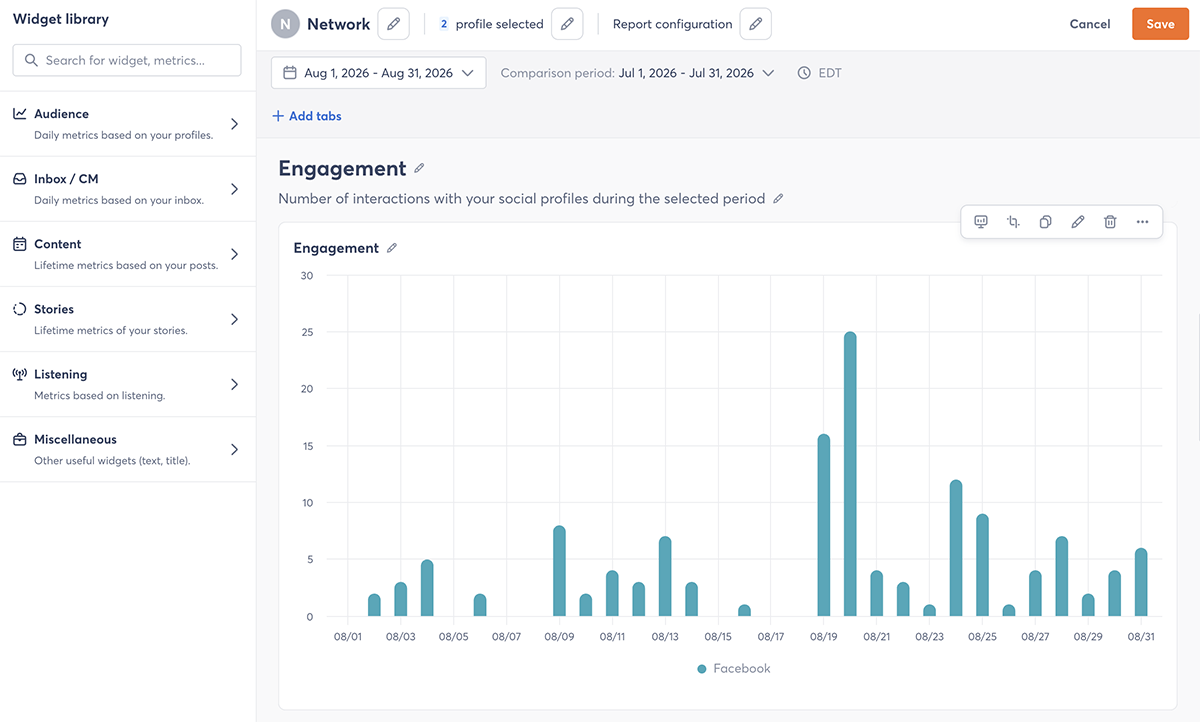
Task: Click the Network avatar N icon
Action: (285, 24)
